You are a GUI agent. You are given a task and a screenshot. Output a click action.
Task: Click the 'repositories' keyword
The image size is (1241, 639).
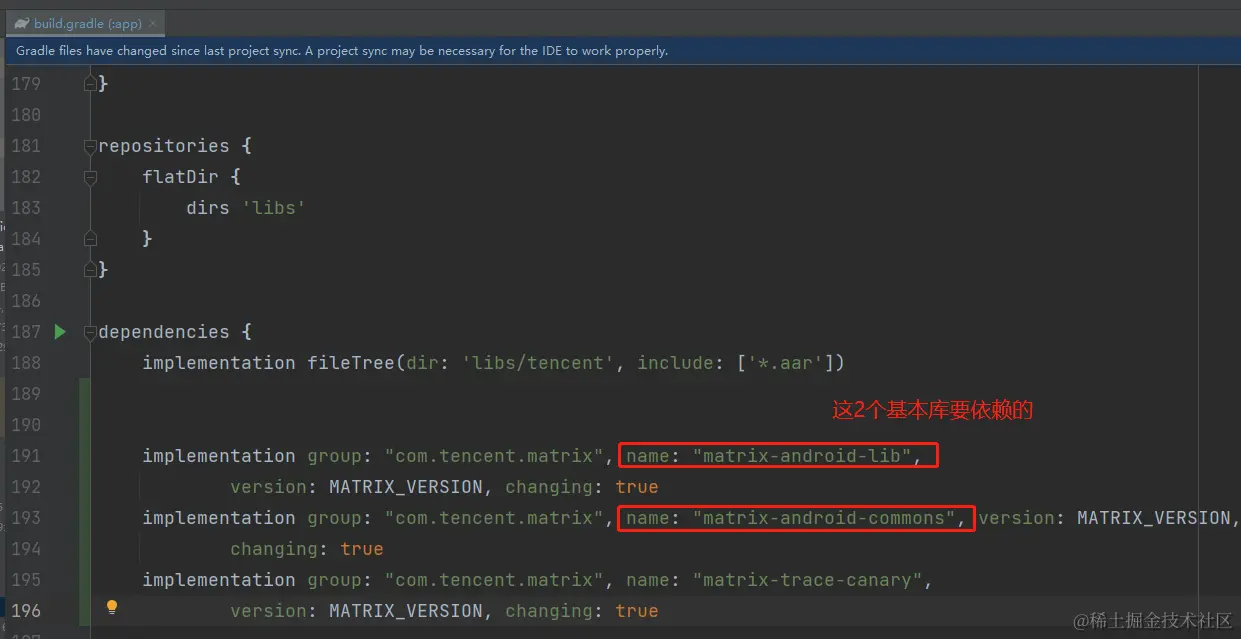164,146
